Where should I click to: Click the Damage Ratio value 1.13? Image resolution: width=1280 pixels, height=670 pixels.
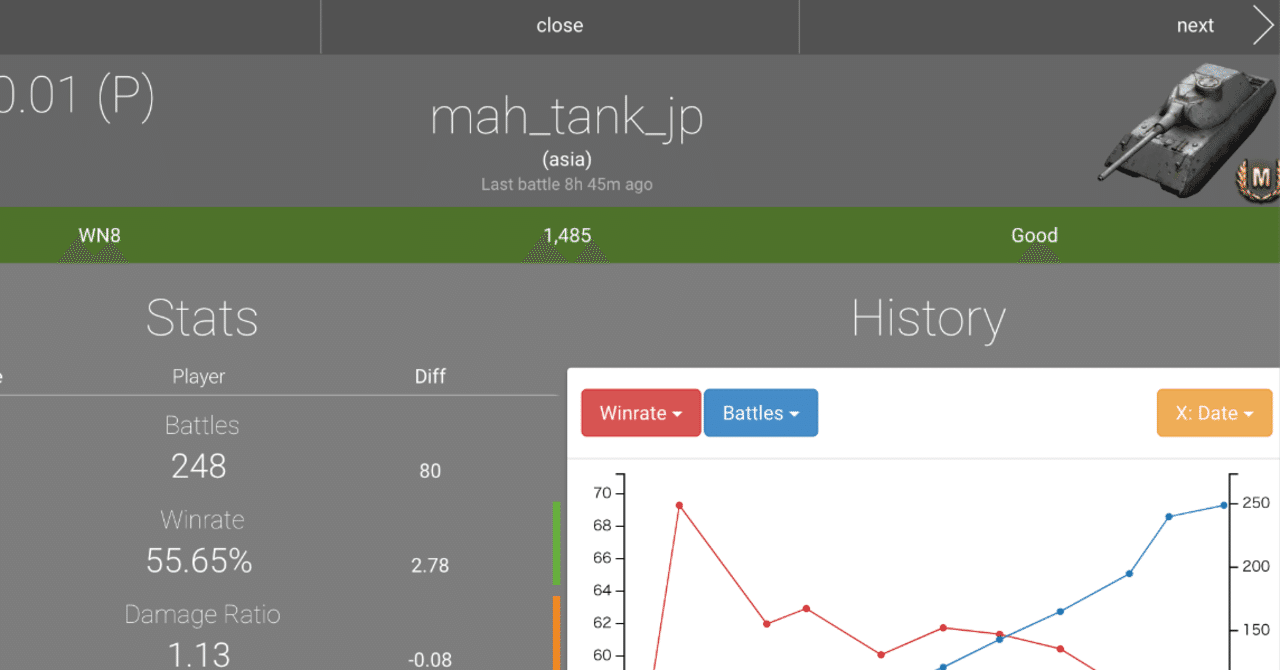click(x=199, y=655)
